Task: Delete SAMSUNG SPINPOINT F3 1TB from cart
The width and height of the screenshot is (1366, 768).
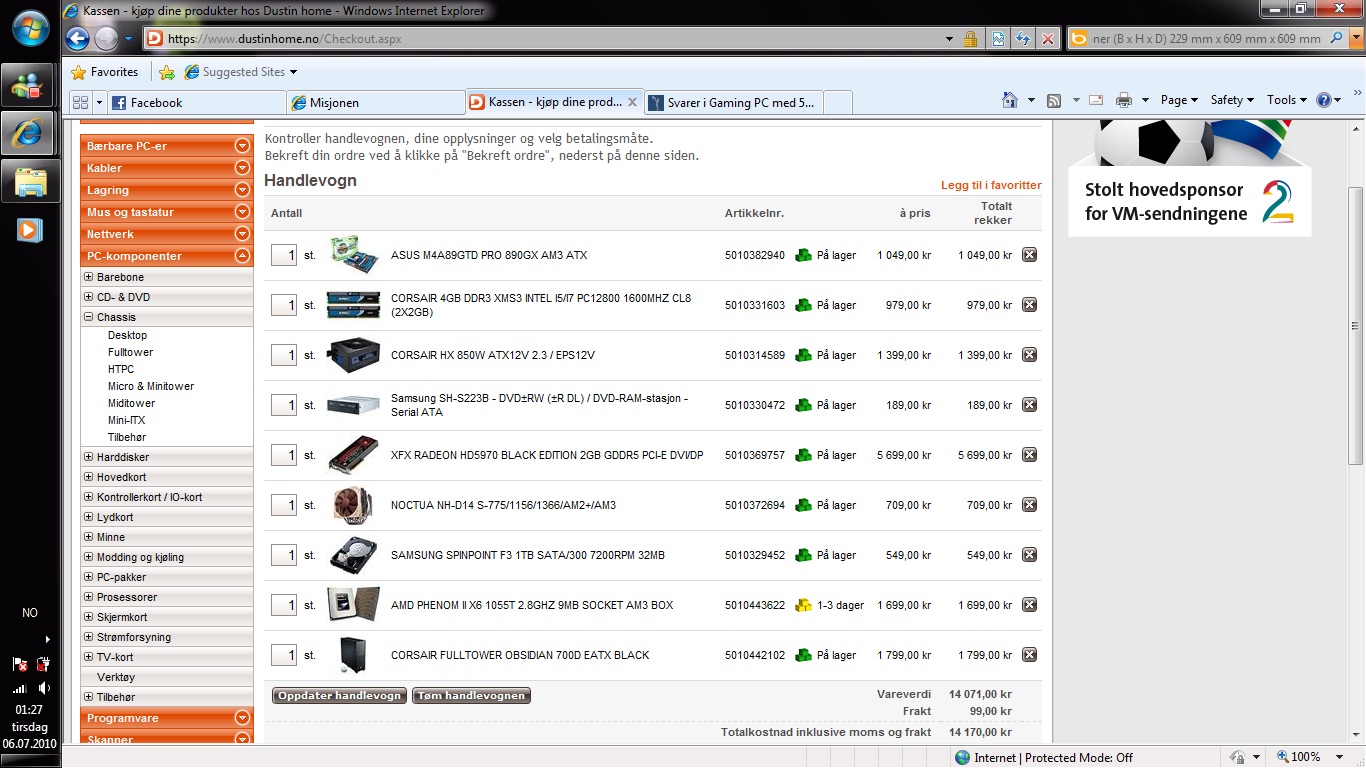Action: tap(1029, 555)
